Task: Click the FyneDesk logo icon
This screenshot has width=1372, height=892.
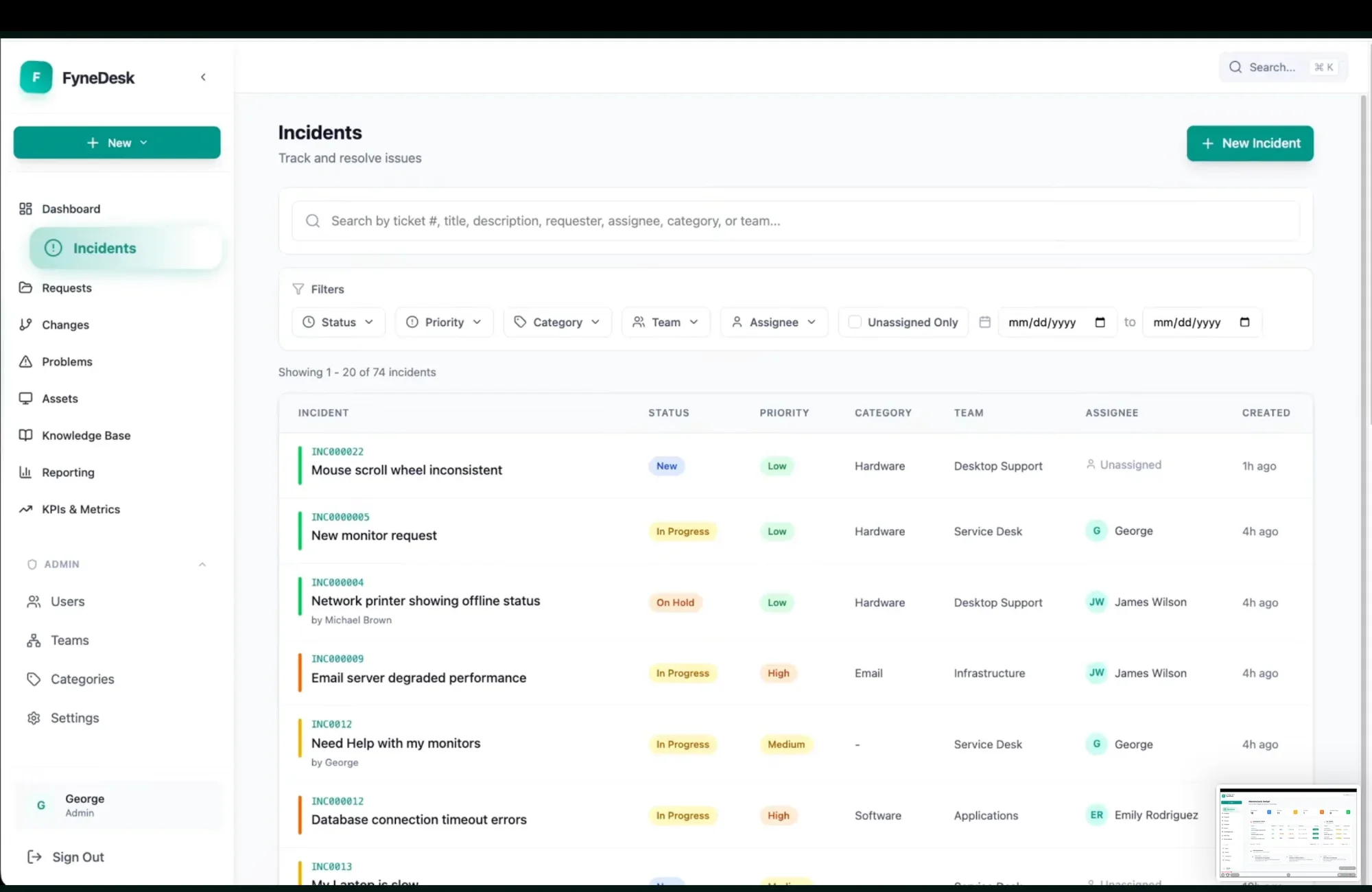Action: (x=36, y=78)
